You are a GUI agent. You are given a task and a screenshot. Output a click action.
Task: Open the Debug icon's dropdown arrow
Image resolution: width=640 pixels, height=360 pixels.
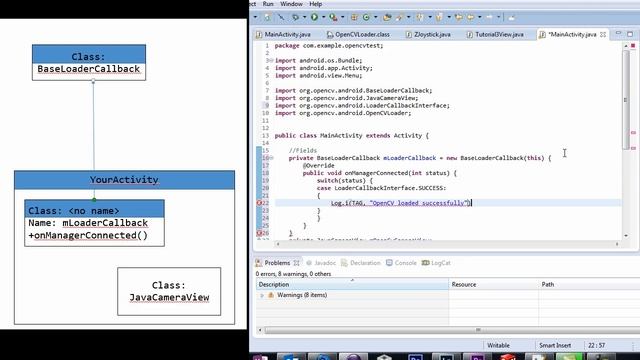[304, 17]
